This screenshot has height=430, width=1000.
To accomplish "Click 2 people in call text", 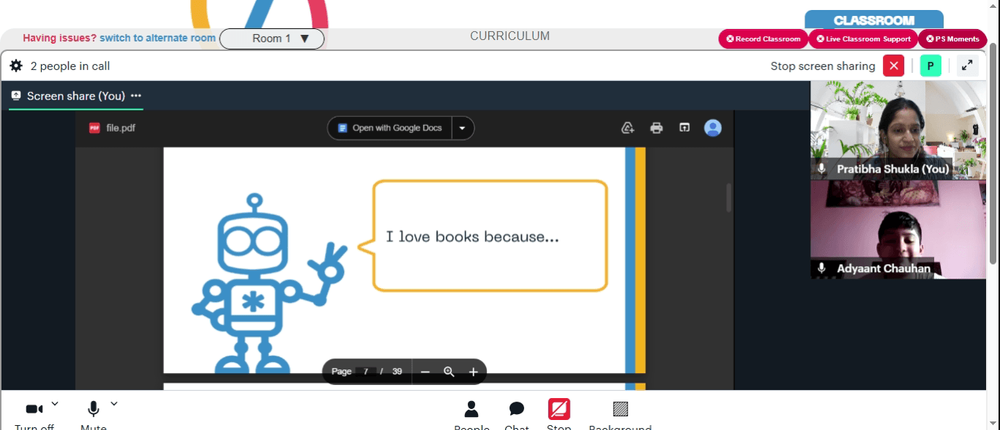I will pyautogui.click(x=70, y=66).
